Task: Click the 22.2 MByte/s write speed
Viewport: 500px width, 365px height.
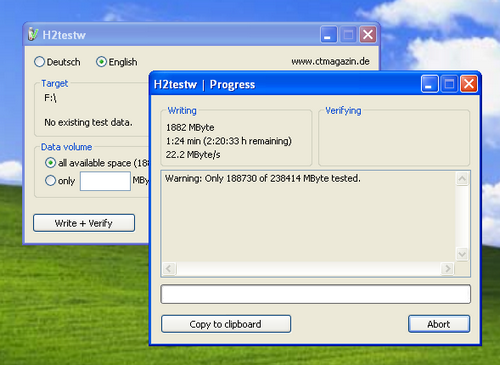Action: point(193,155)
